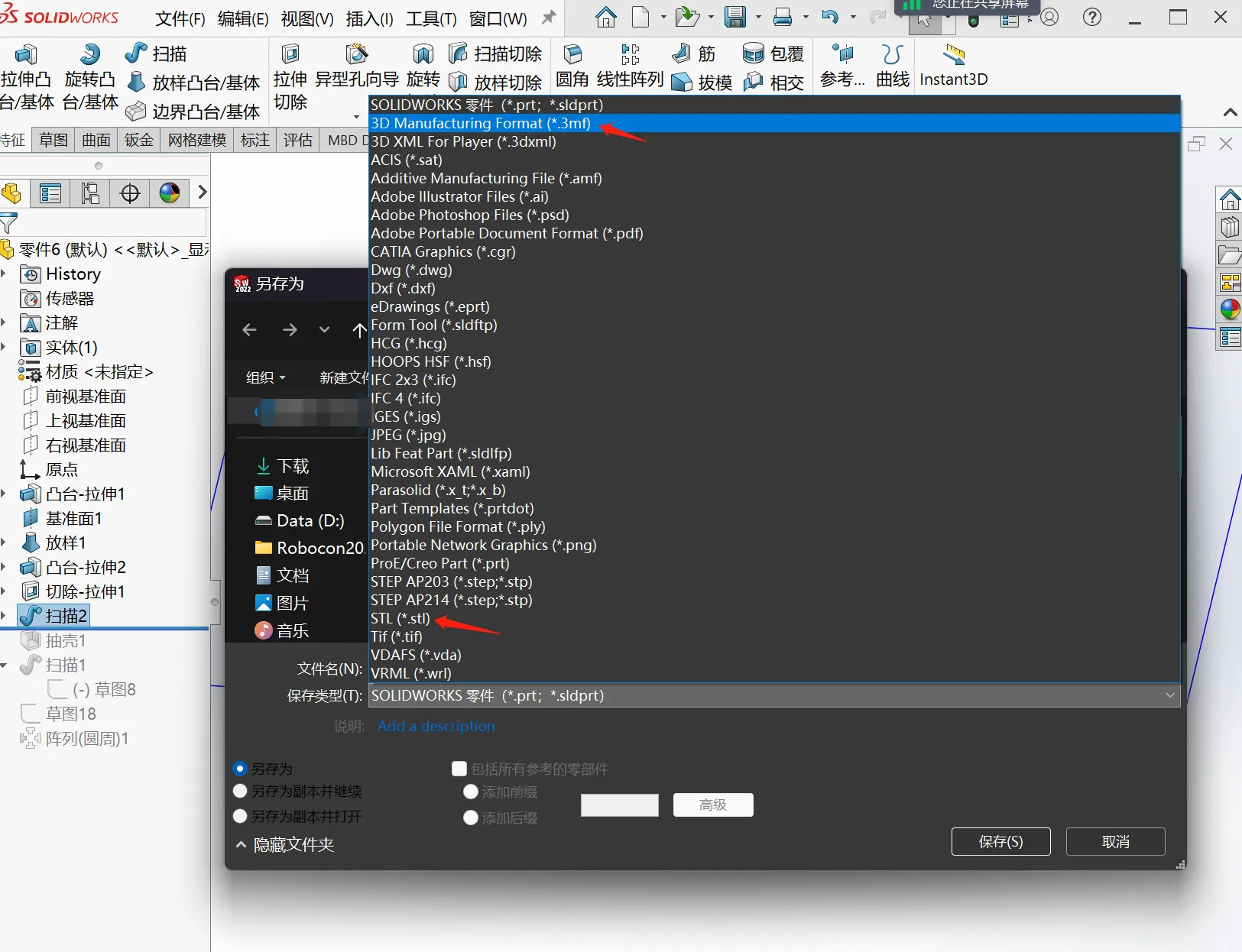Click the Revolve Cut (旋转) icon
Viewport: 1242px width, 952px height.
tap(423, 55)
